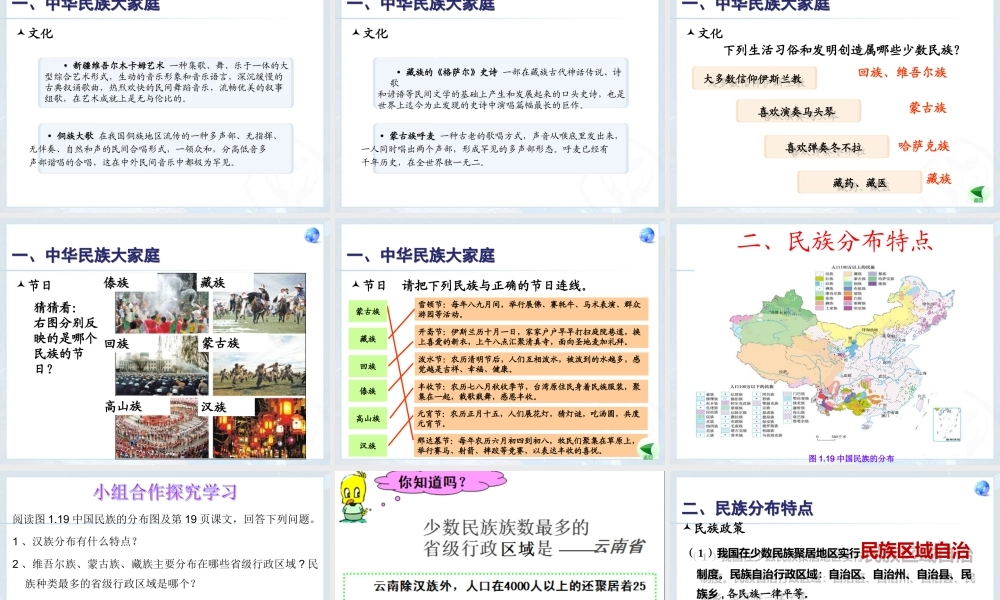Image resolution: width=1000 pixels, height=600 pixels.
Task: Click the globe icon on the festival matching slide
Action: (647, 235)
